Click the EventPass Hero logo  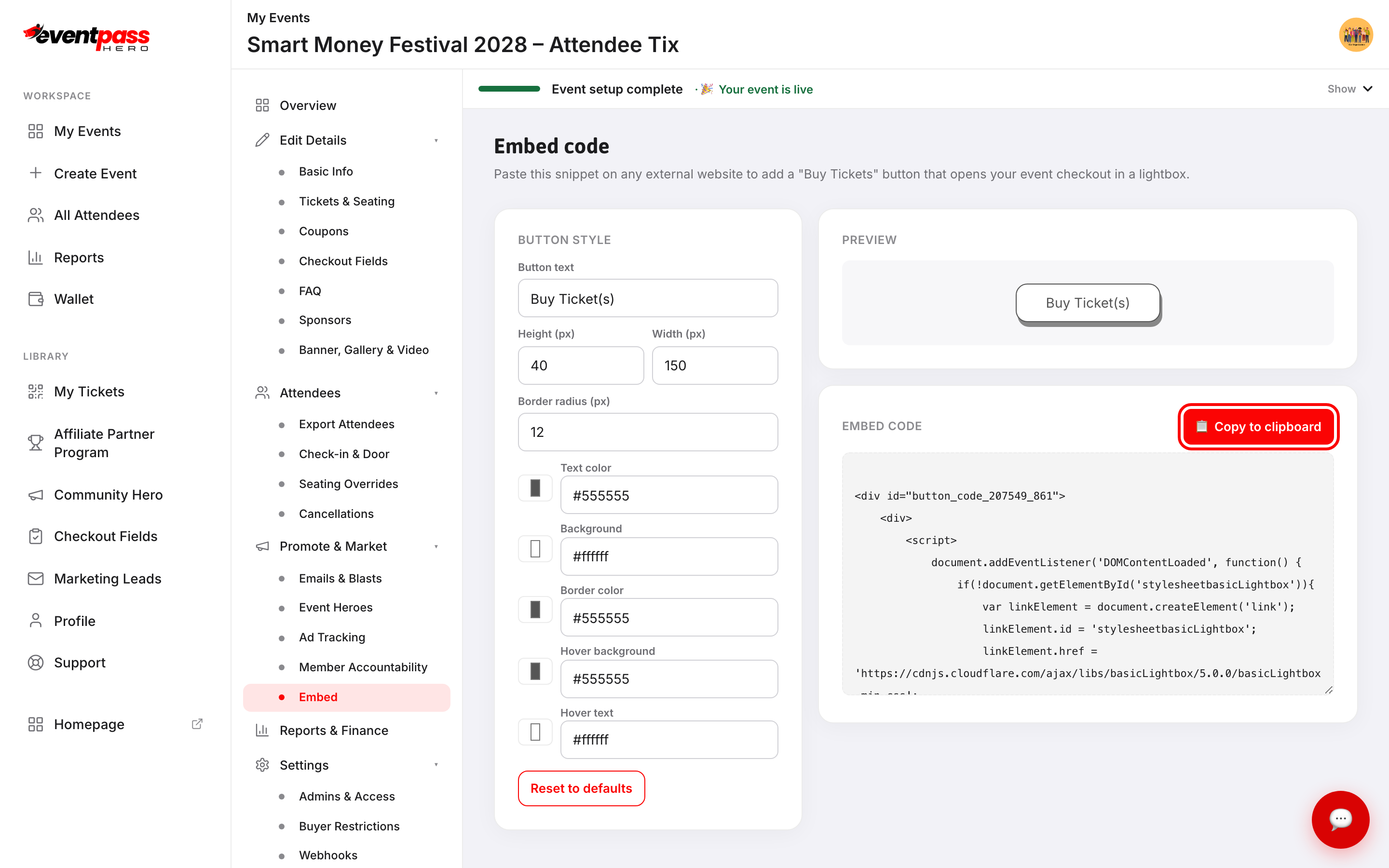86,37
